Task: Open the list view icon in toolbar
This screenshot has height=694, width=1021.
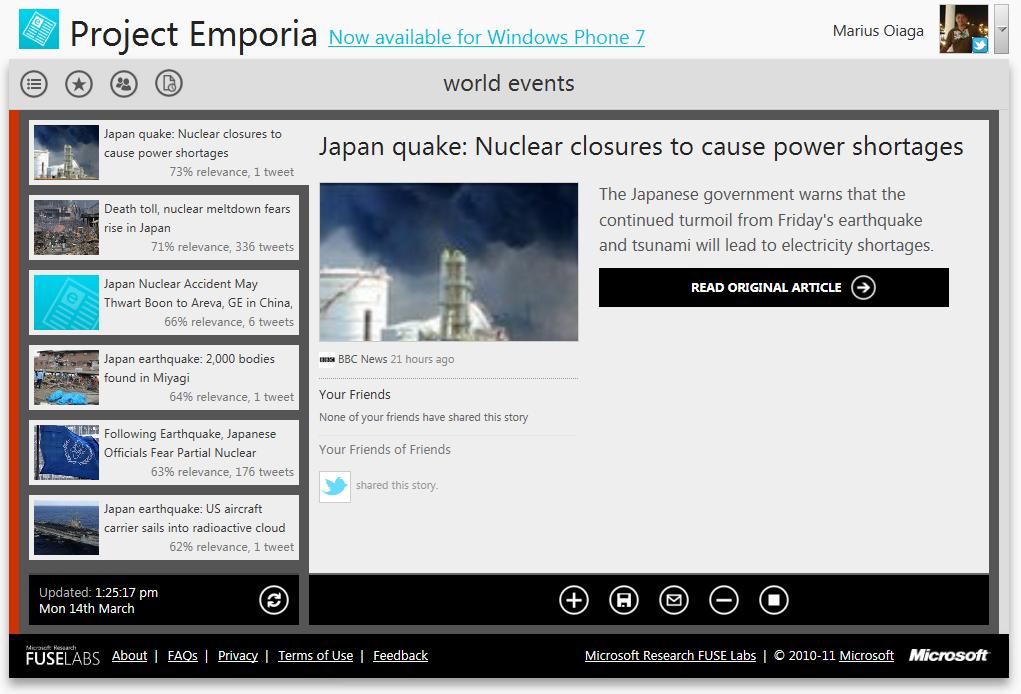Action: (34, 84)
